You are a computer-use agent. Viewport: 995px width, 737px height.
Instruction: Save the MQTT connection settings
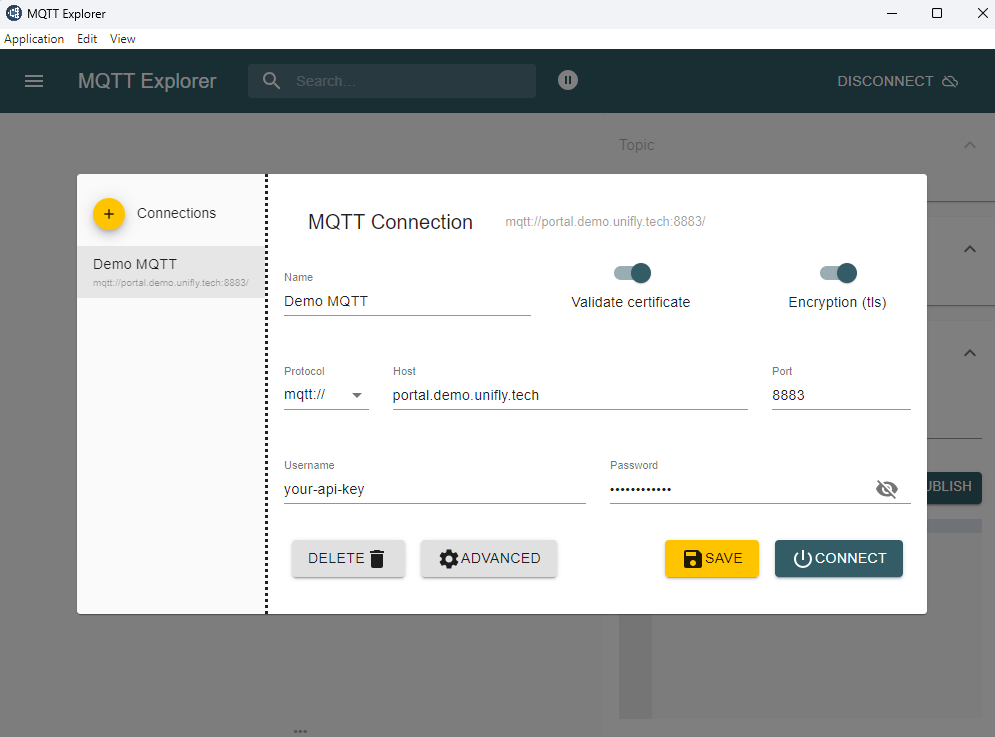(711, 558)
